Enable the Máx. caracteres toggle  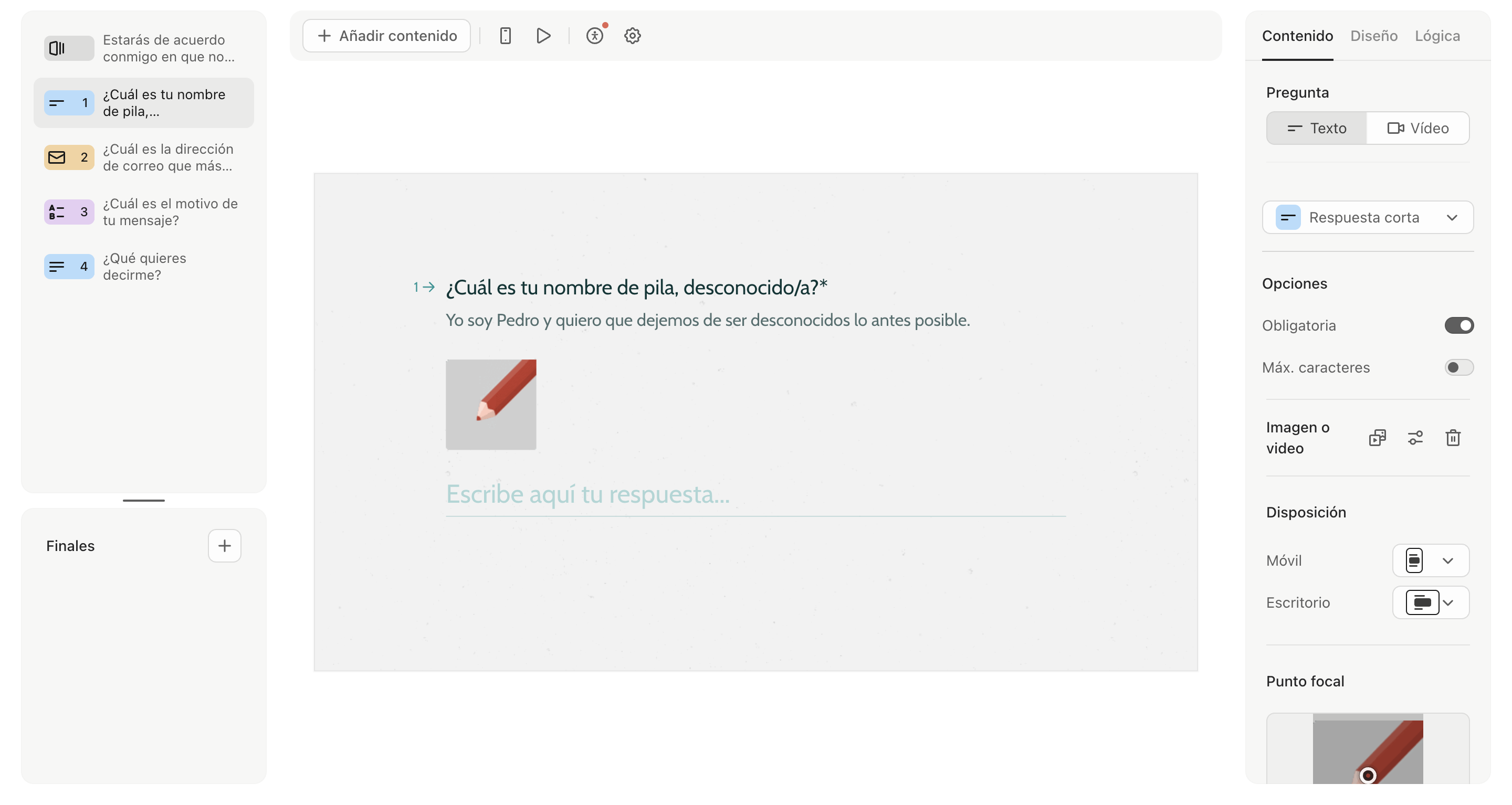(1459, 367)
